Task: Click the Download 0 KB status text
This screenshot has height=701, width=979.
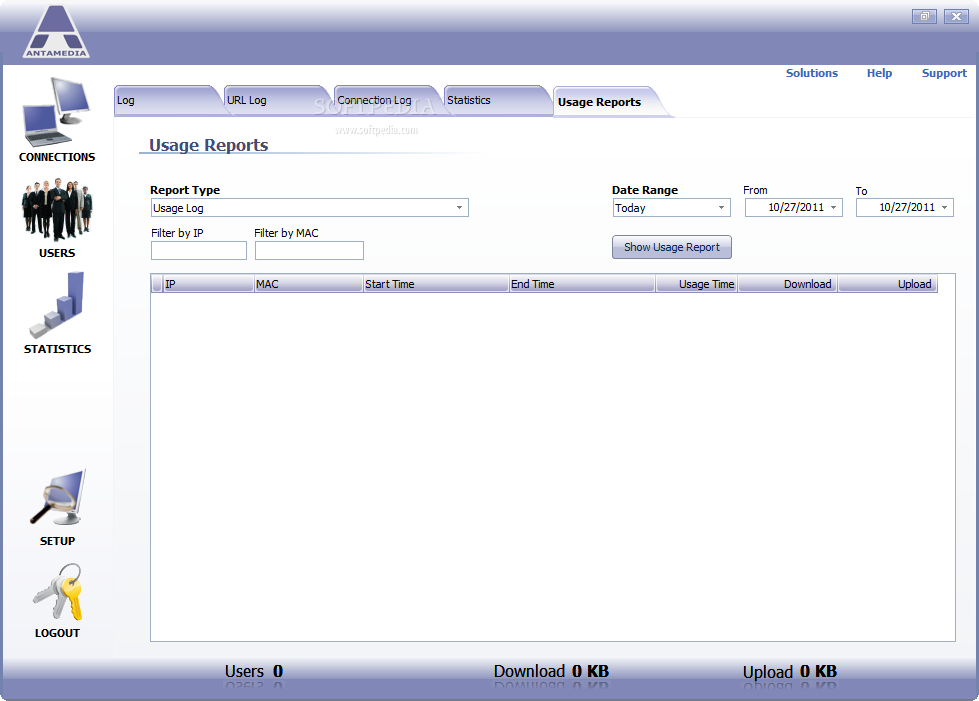Action: 551,672
